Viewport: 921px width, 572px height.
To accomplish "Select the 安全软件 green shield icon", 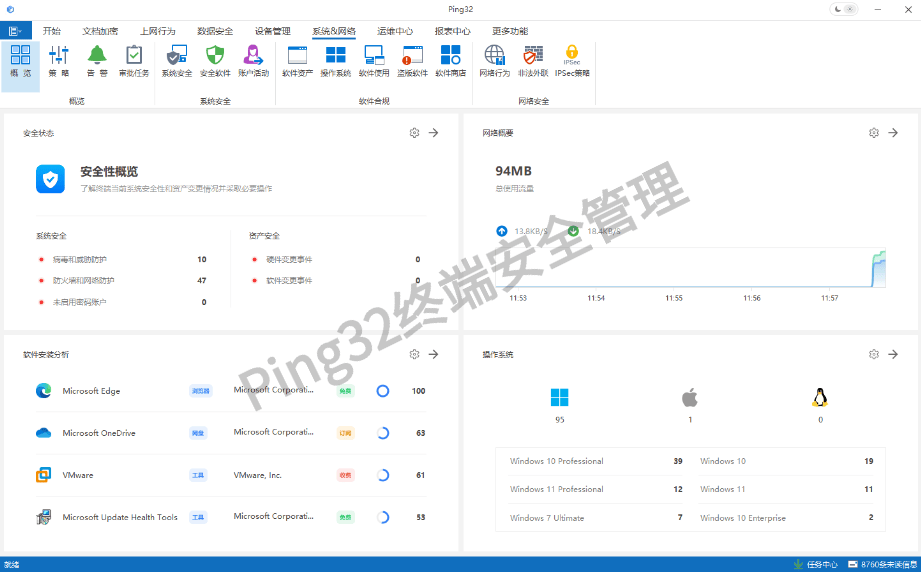I will (215, 60).
